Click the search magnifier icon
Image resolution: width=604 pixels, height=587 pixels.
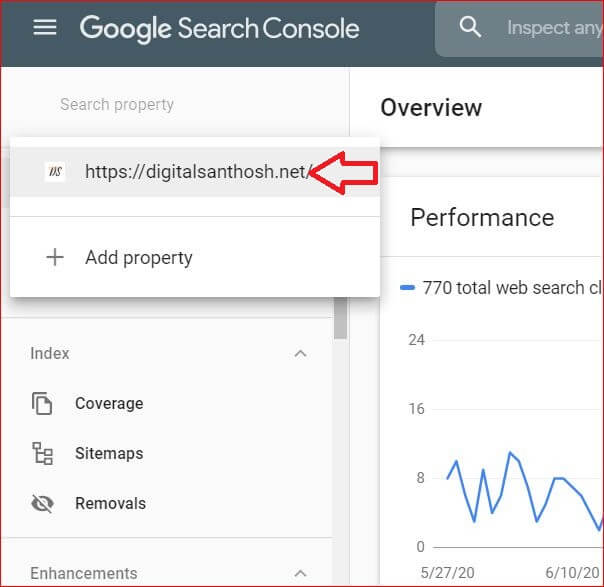click(x=470, y=27)
